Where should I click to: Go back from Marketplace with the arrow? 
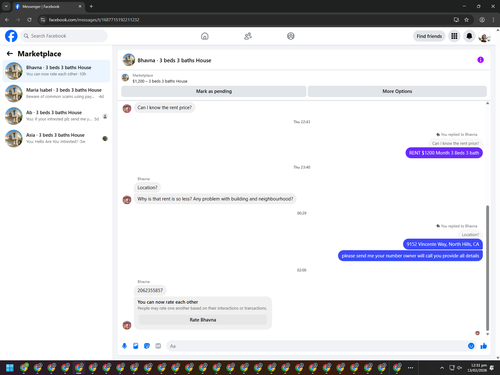pyautogui.click(x=10, y=53)
